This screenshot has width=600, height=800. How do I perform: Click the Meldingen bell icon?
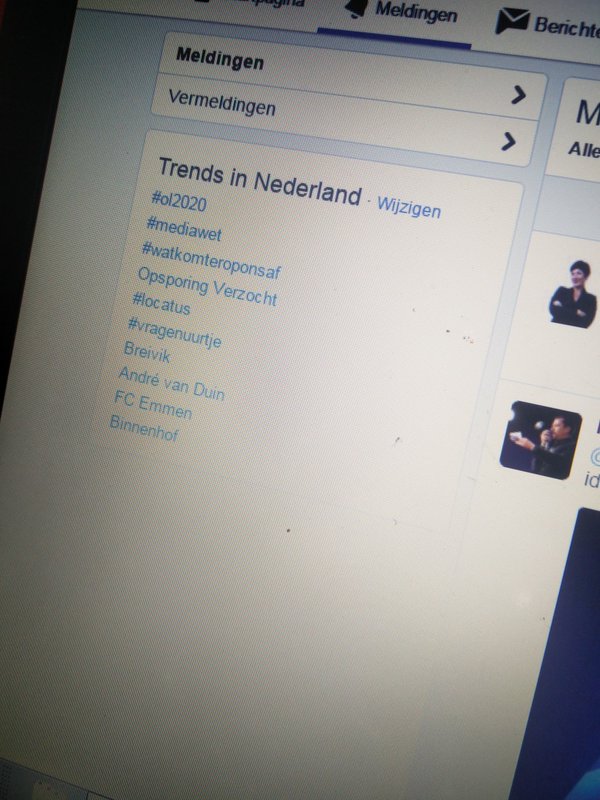[x=357, y=8]
